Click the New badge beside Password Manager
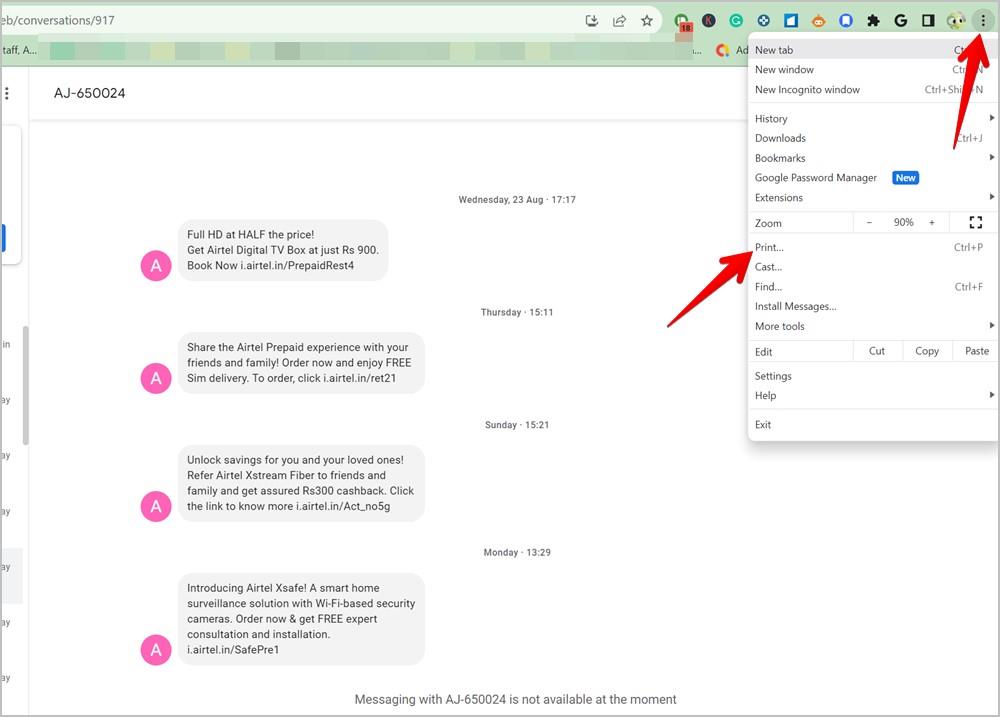This screenshot has height=717, width=1000. (905, 178)
